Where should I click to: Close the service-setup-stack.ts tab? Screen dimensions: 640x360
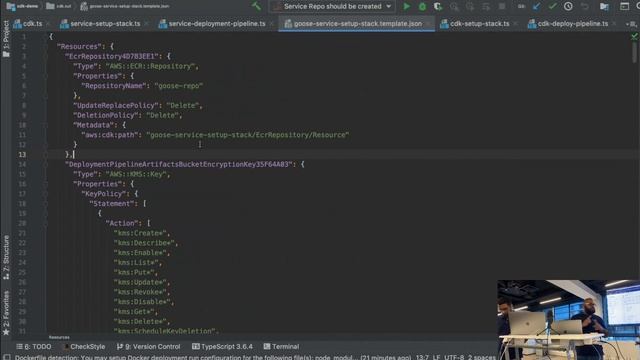[147, 24]
